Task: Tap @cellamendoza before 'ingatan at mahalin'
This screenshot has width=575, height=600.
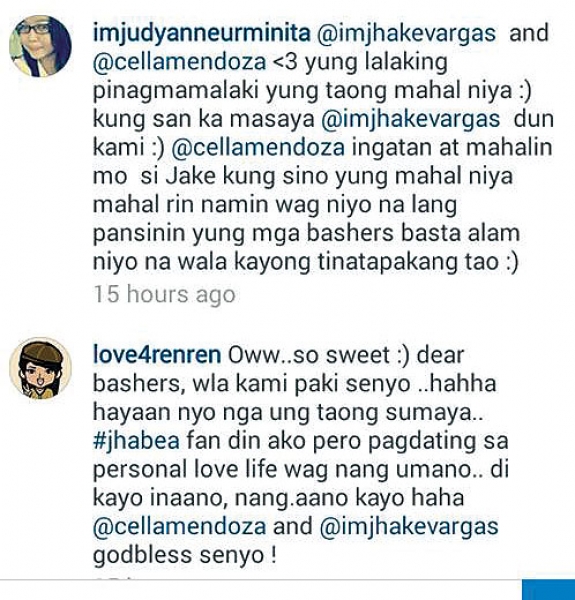Action: point(258,148)
